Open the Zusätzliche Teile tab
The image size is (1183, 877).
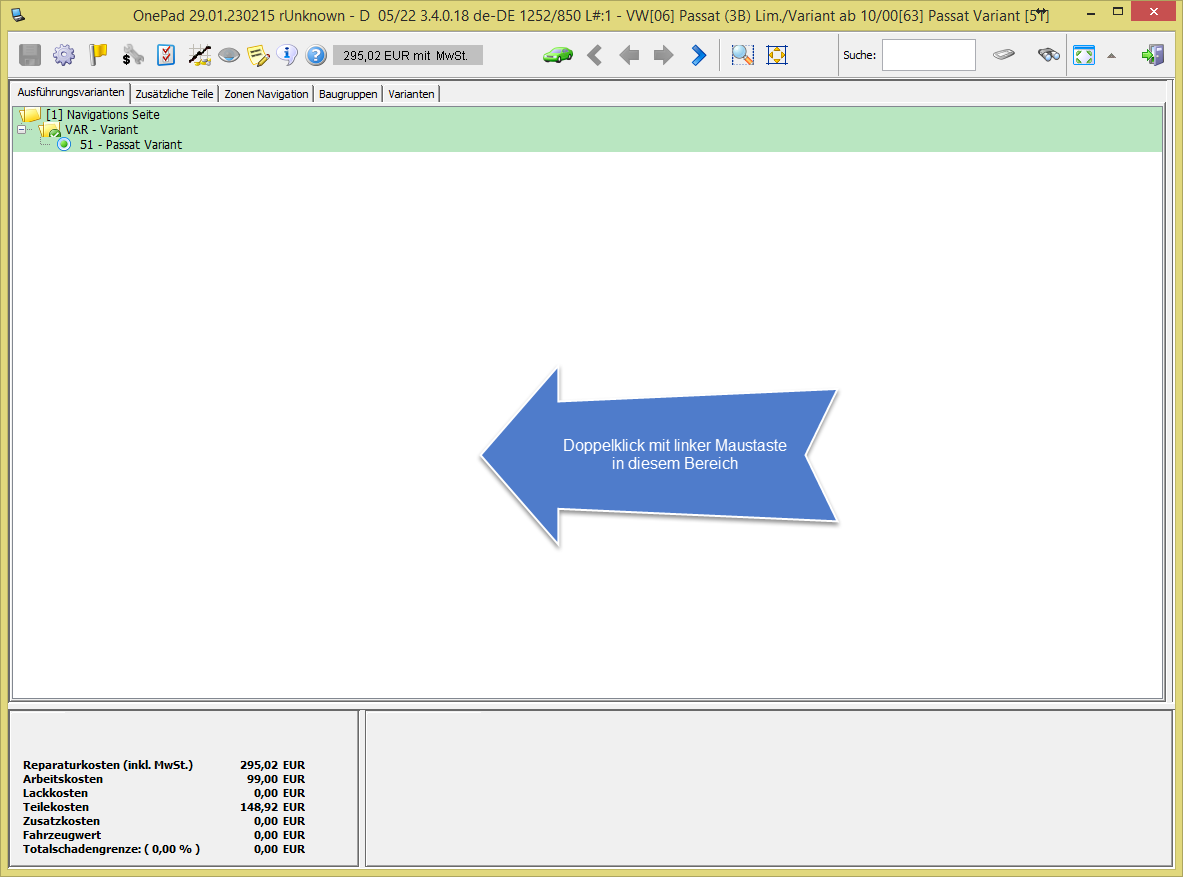pos(174,94)
